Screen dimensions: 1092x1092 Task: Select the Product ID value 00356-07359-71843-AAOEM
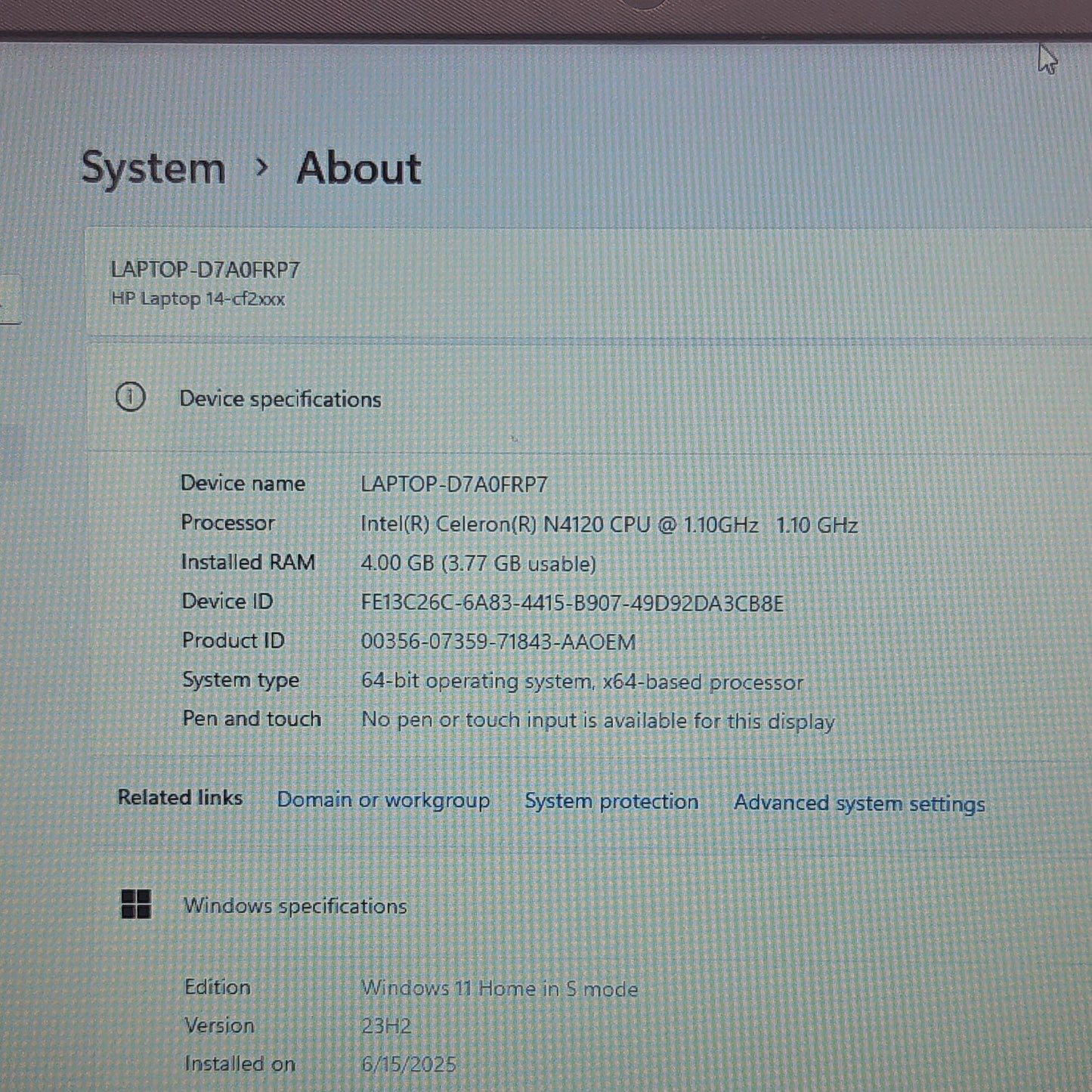[498, 642]
